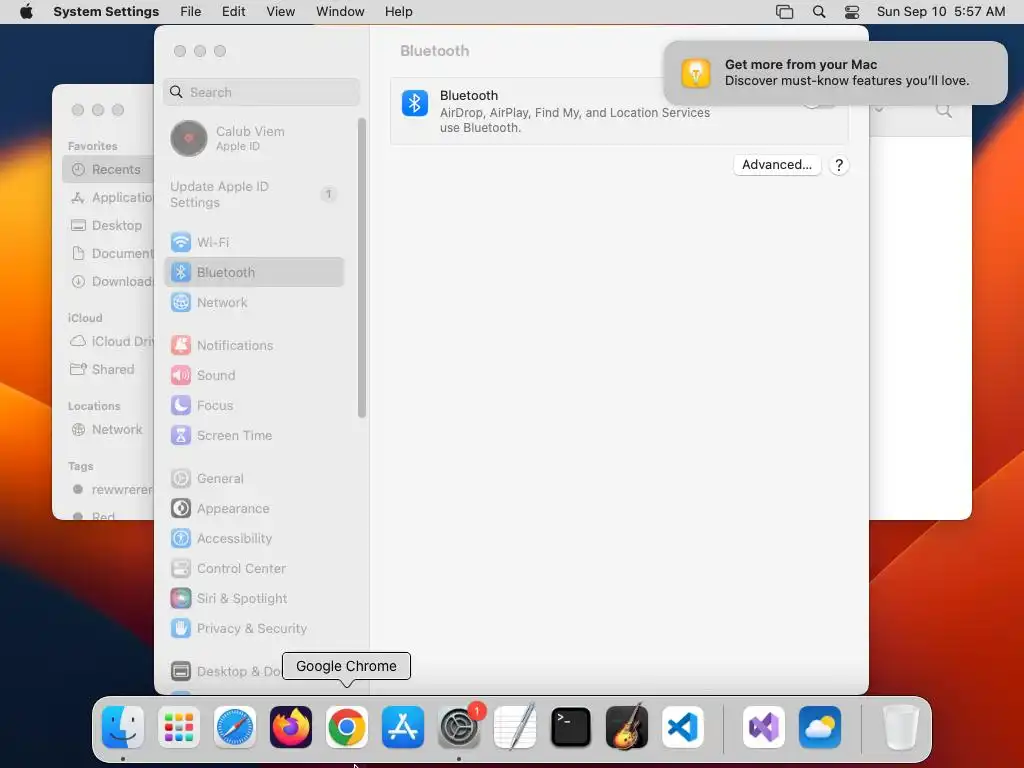Open Spotlight search in menu bar
The width and height of the screenshot is (1024, 768).
coord(819,12)
